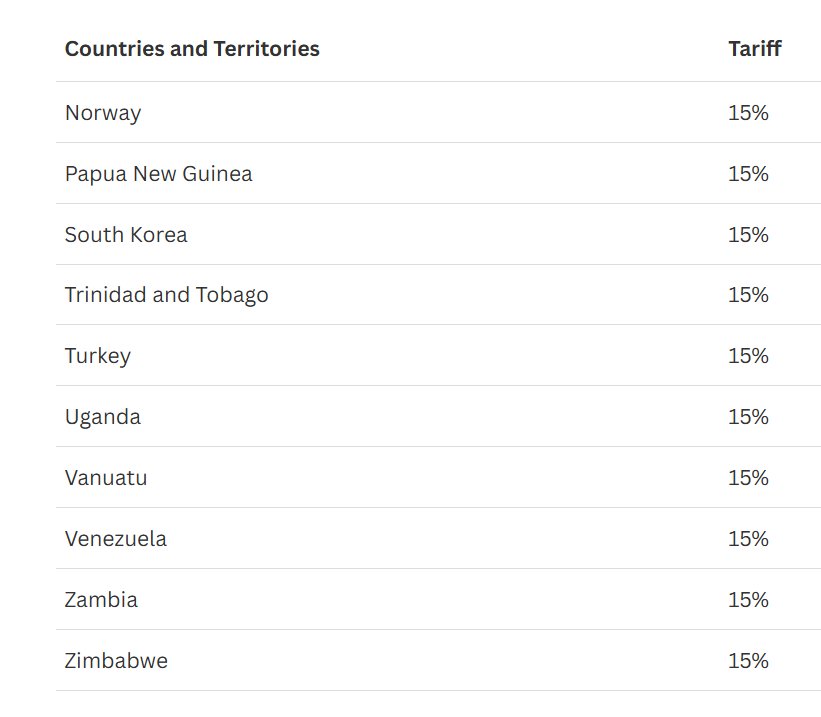Select the South Korea country name
The width and height of the screenshot is (821, 717).
click(x=126, y=235)
